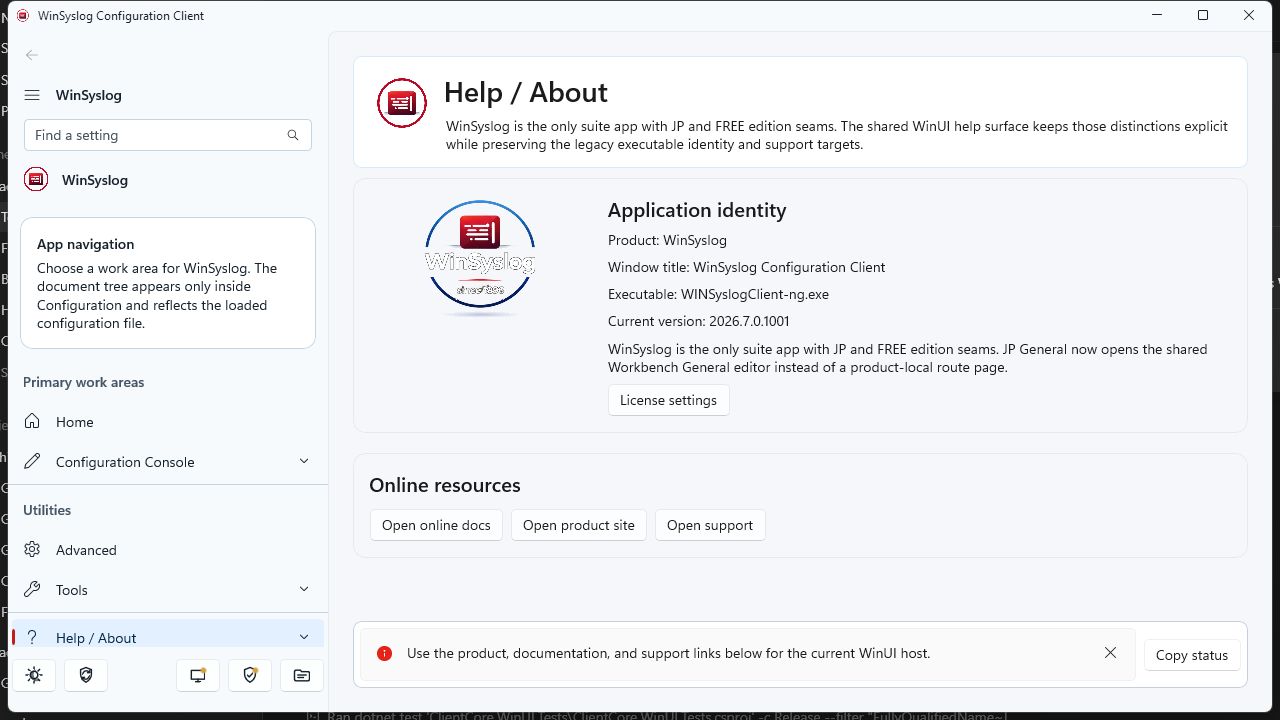The width and height of the screenshot is (1280, 720).
Task: Click the Advanced gear icon
Action: (x=32, y=550)
